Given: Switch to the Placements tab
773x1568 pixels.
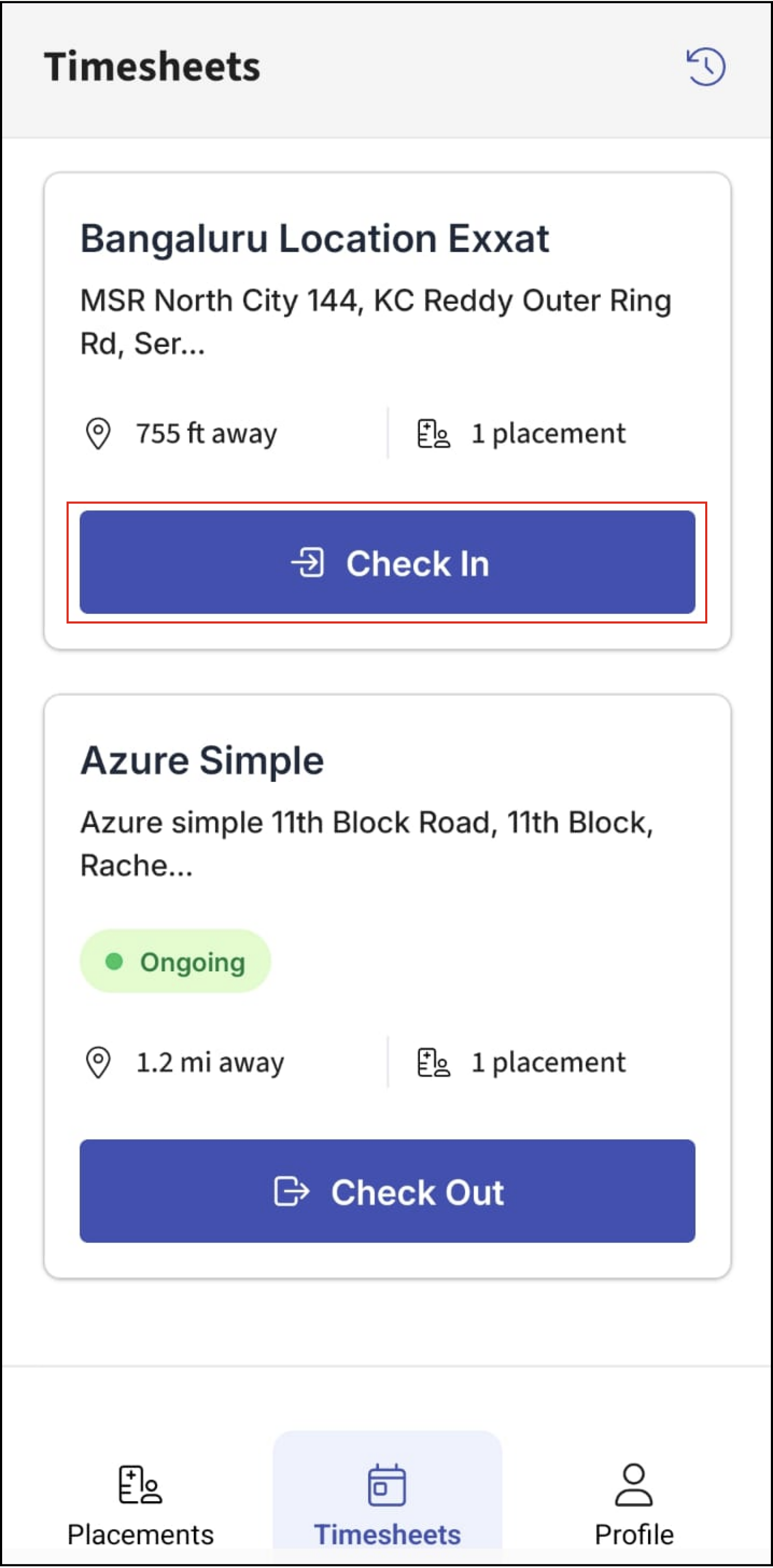Looking at the screenshot, I should coord(140,1504).
